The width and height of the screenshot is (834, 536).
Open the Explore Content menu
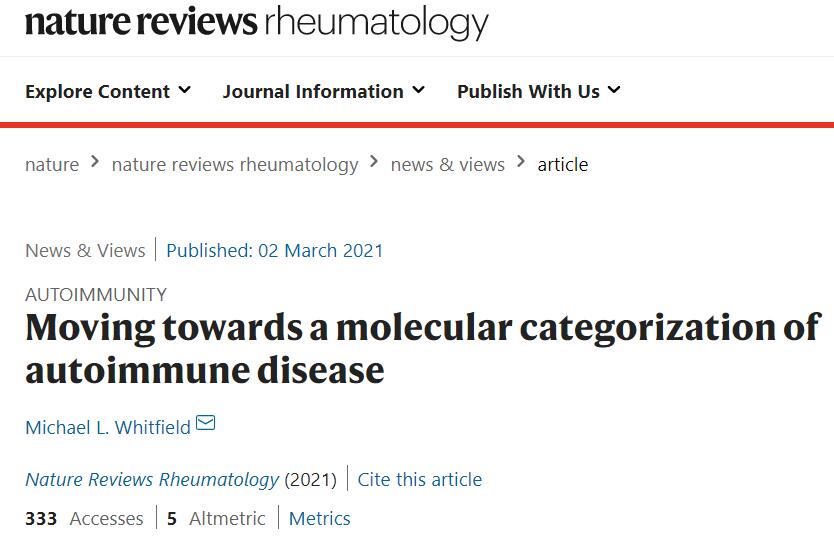108,91
